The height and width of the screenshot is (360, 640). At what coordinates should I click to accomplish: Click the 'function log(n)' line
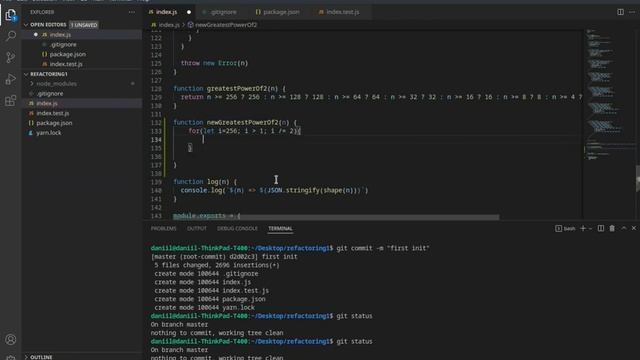(205, 182)
